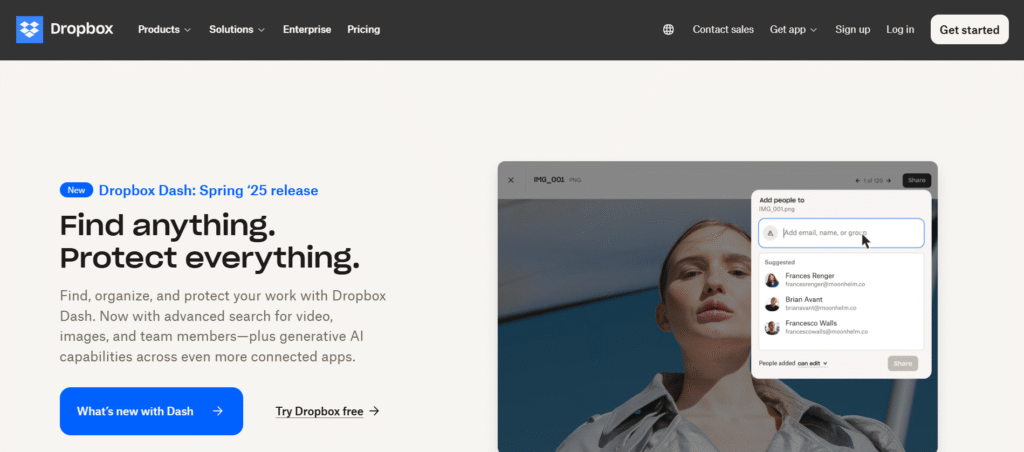Click the arrow in What's new with Dash button
Image resolution: width=1024 pixels, height=452 pixels.
coord(218,411)
